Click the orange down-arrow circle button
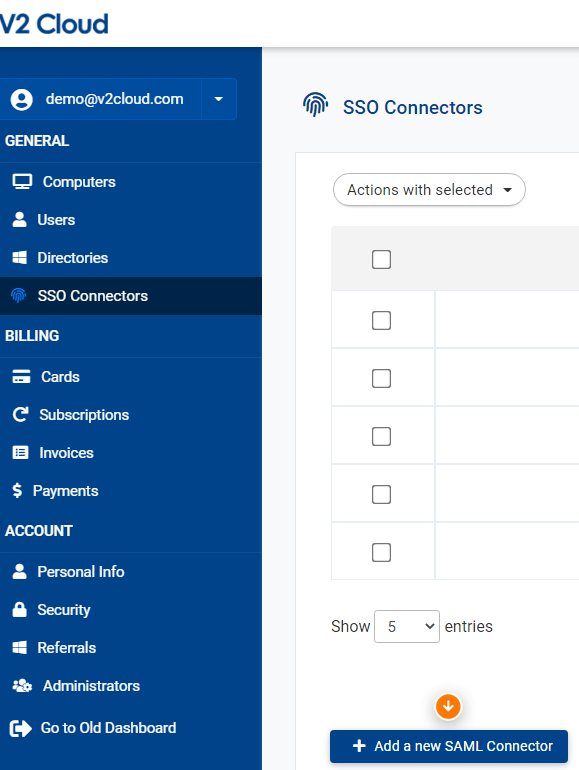Screen dimensions: 579x770 point(448,707)
